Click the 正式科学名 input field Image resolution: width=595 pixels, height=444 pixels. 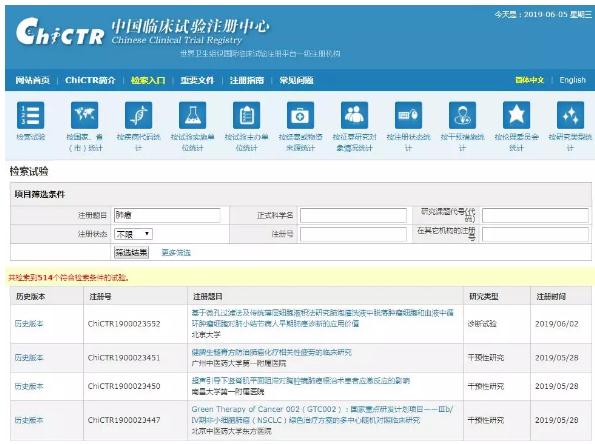tap(353, 215)
